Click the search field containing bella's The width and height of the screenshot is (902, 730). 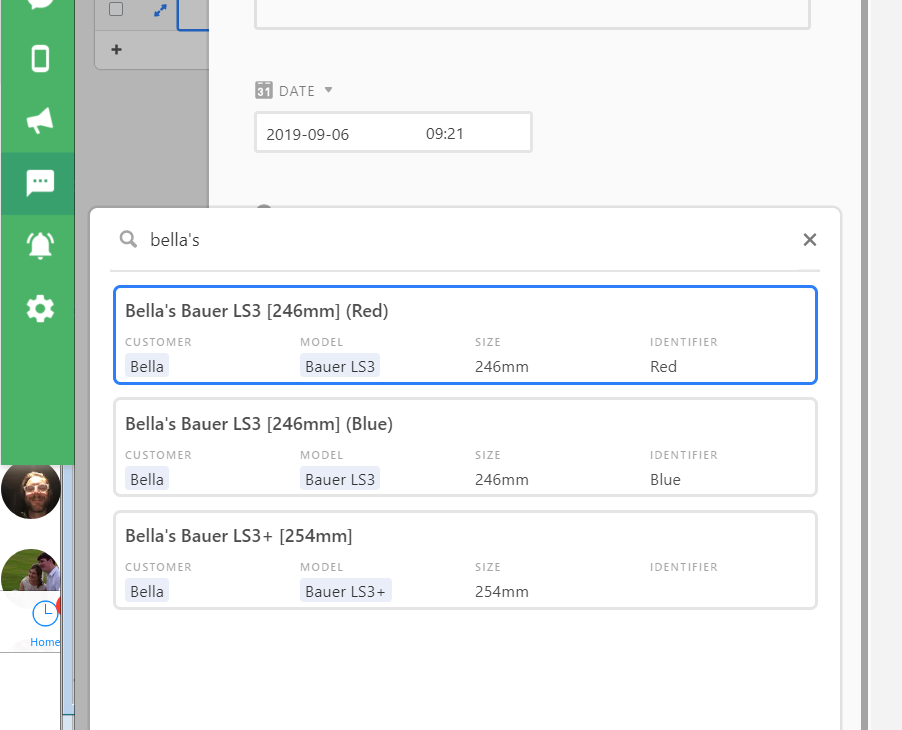point(465,239)
